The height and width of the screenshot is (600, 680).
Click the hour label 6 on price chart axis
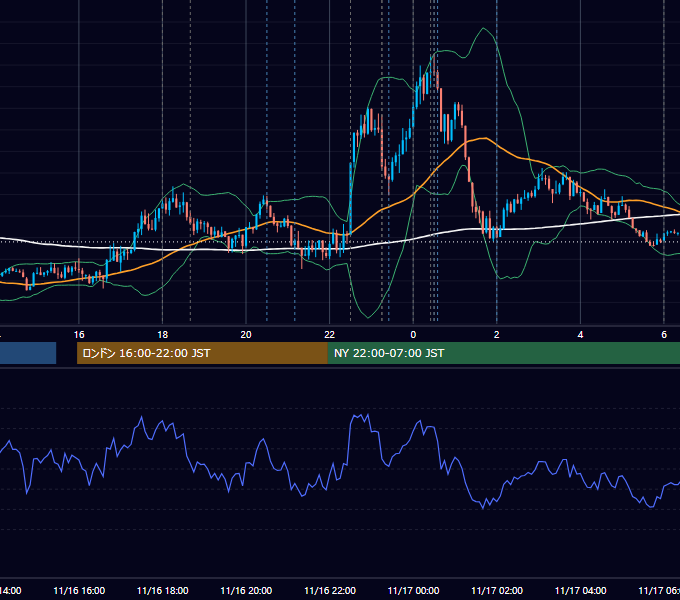(x=664, y=335)
